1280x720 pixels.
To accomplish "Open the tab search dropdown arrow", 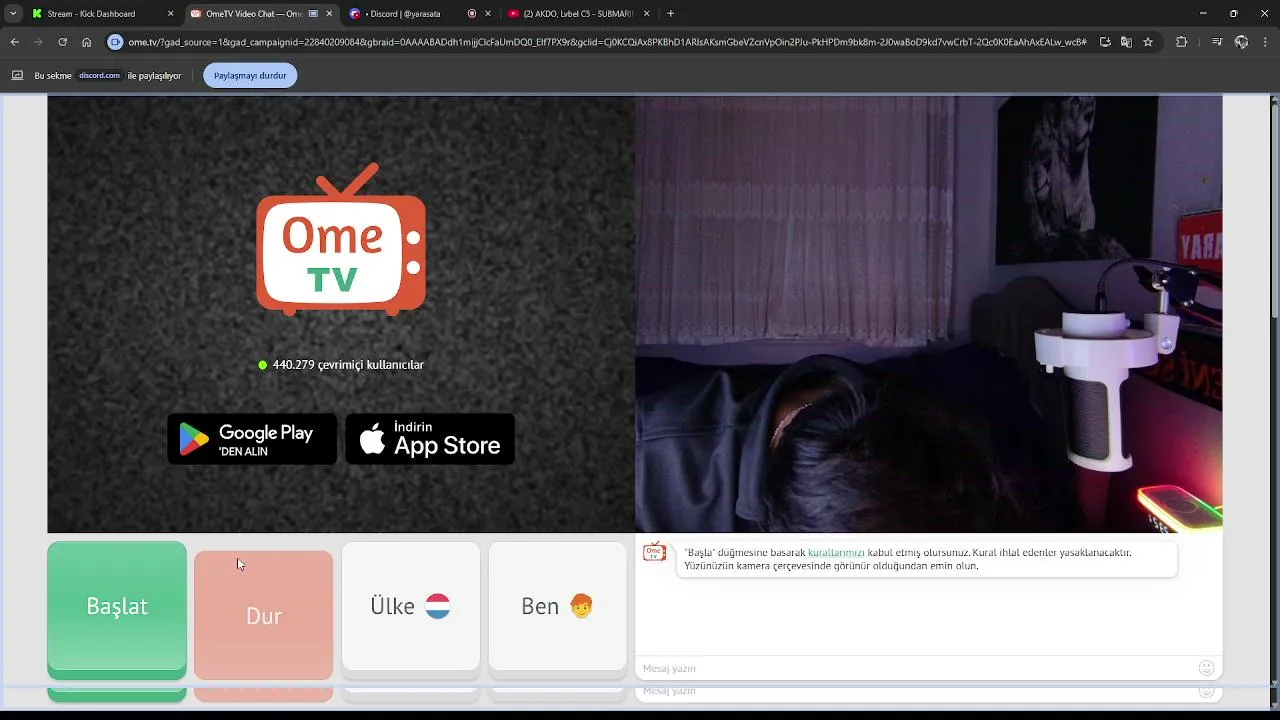I will point(13,14).
